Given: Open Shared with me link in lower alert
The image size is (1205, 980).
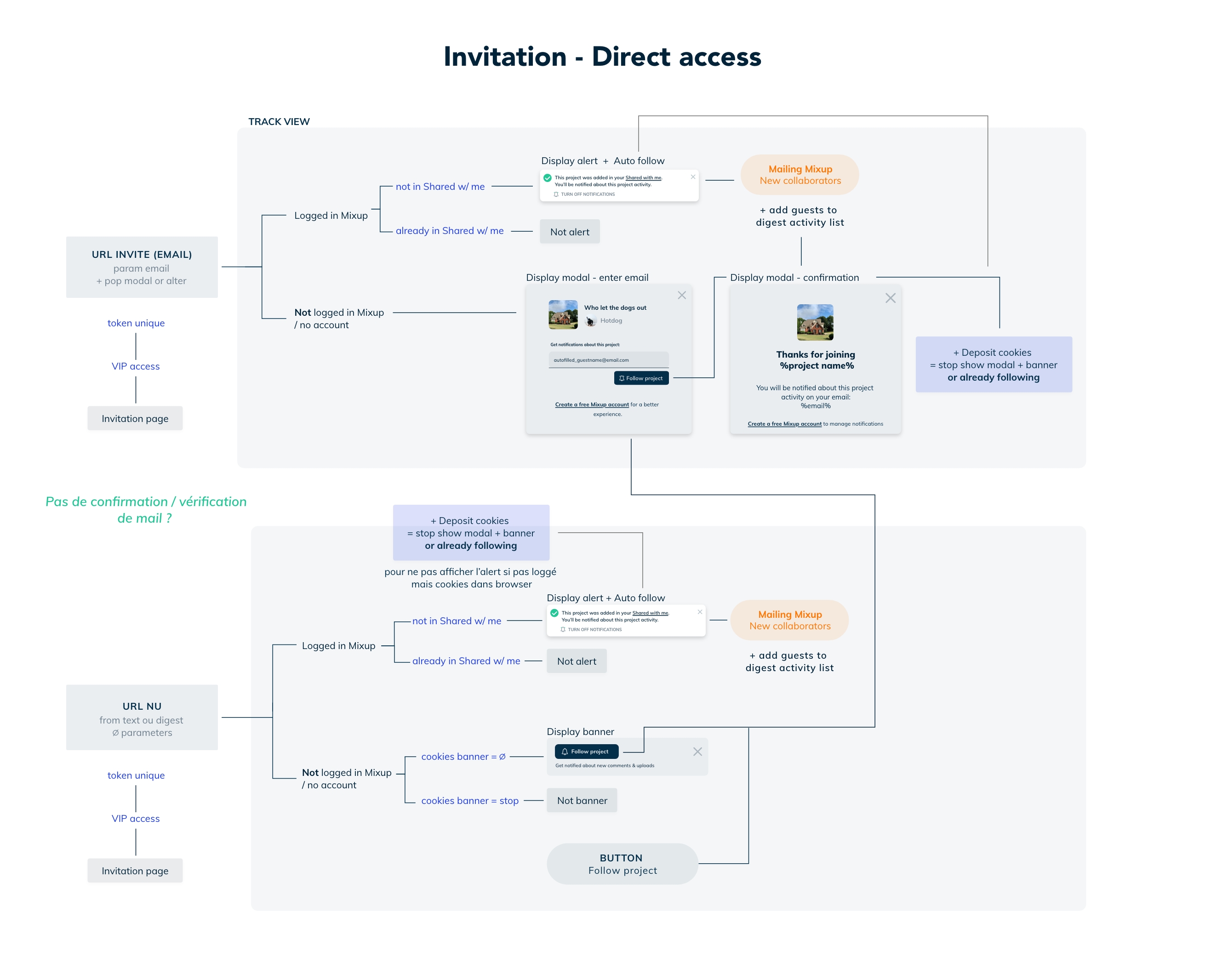Looking at the screenshot, I should pos(650,612).
